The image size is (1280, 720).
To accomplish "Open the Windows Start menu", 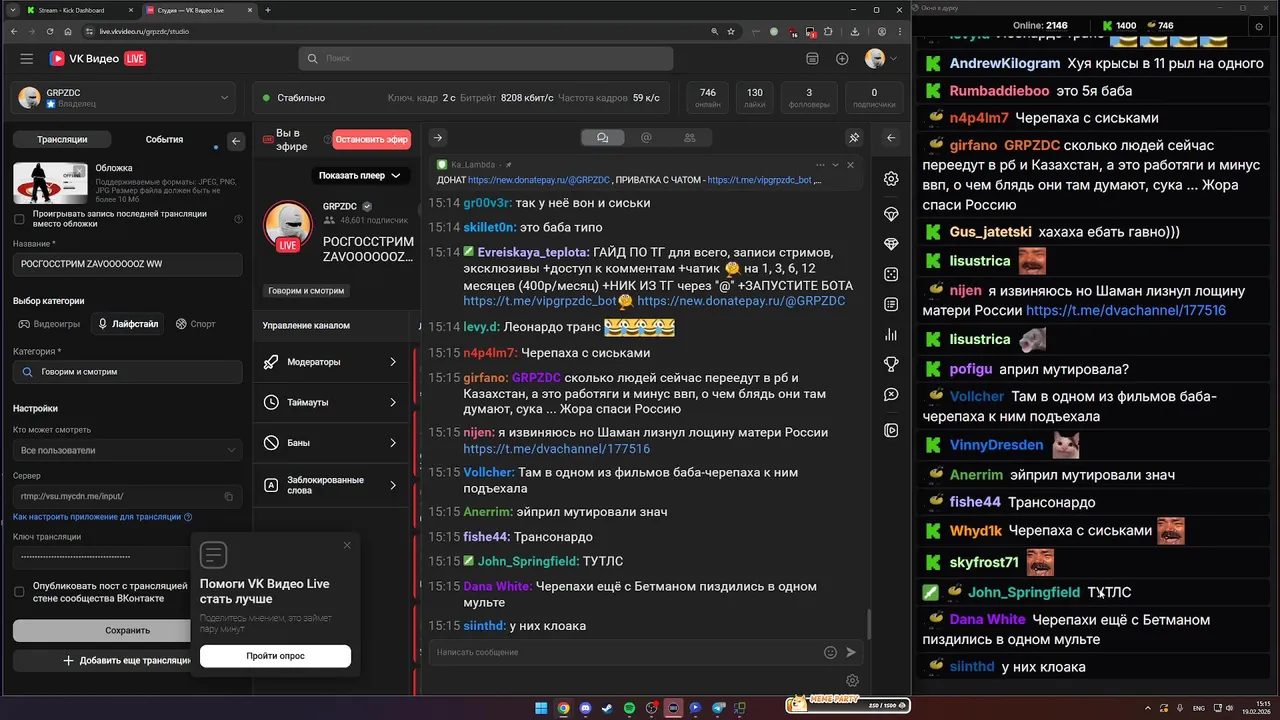I will point(541,708).
